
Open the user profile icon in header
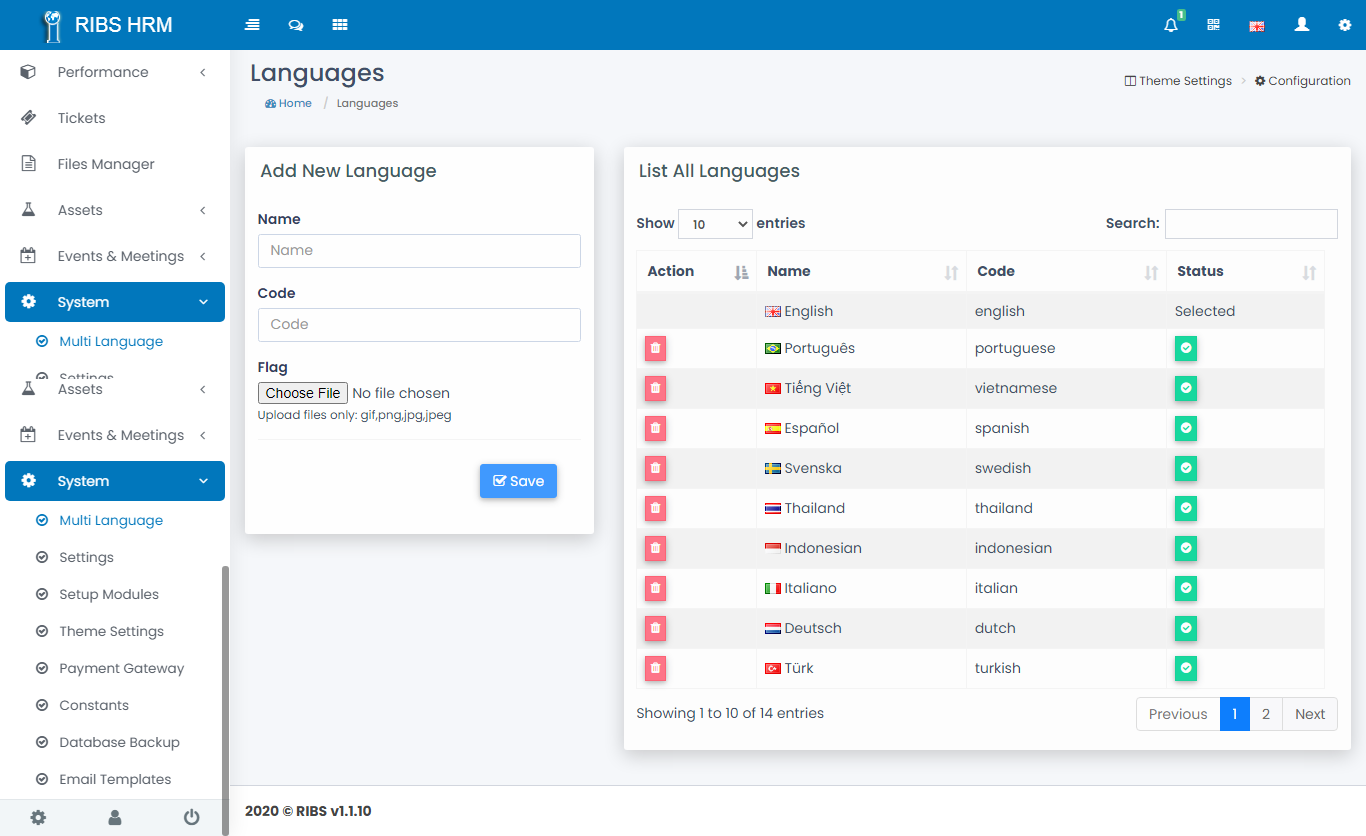(1301, 25)
